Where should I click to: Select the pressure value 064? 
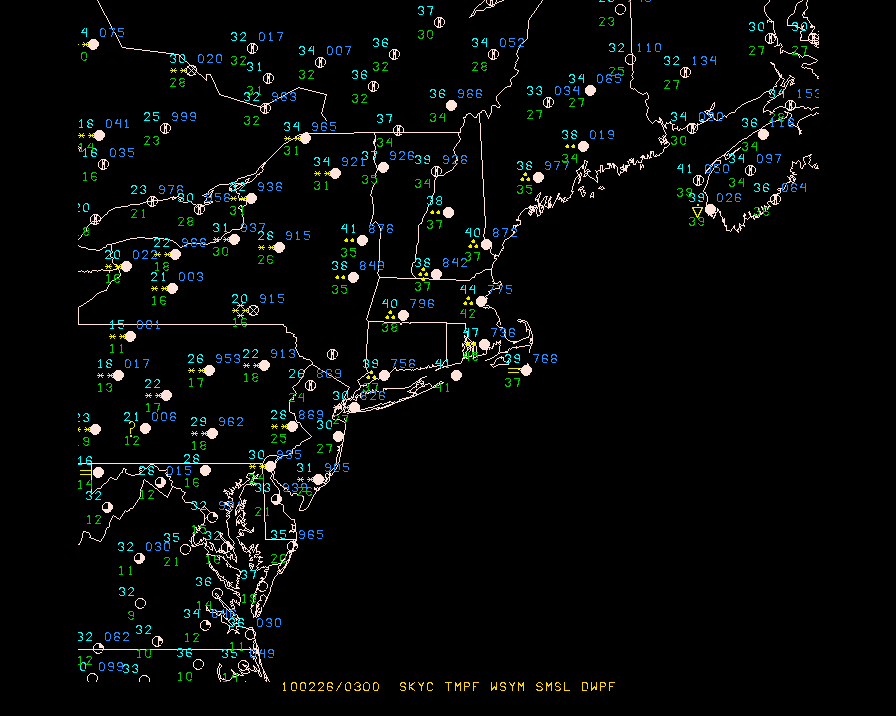[x=795, y=187]
